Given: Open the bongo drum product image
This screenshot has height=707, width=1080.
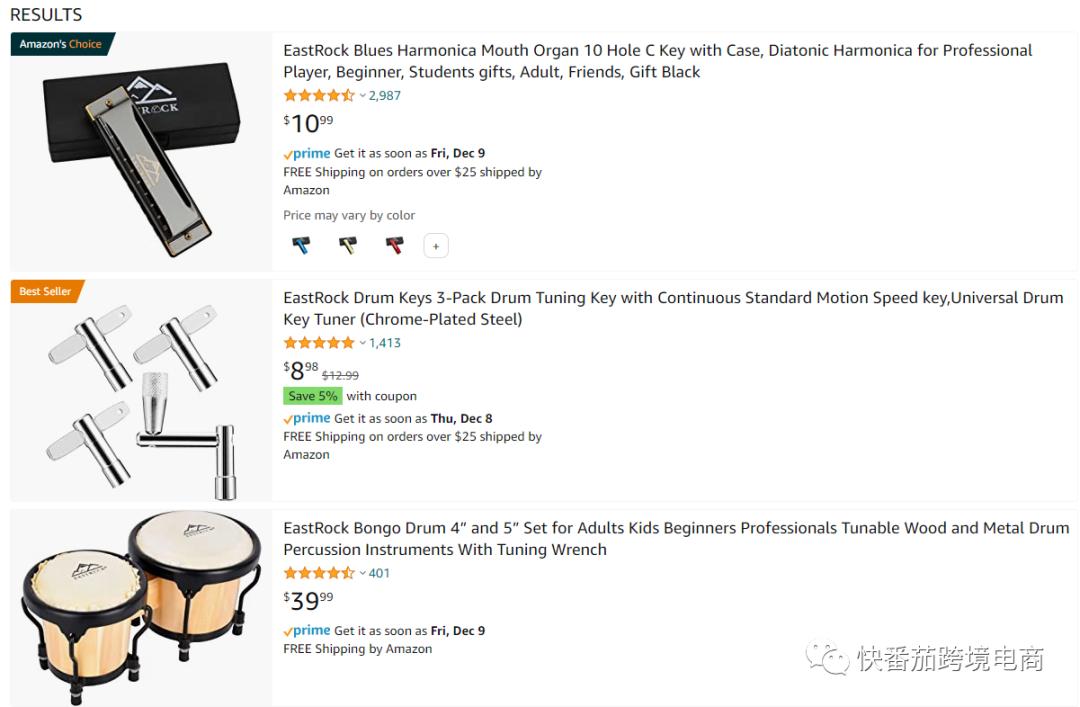Looking at the screenshot, I should pyautogui.click(x=141, y=606).
